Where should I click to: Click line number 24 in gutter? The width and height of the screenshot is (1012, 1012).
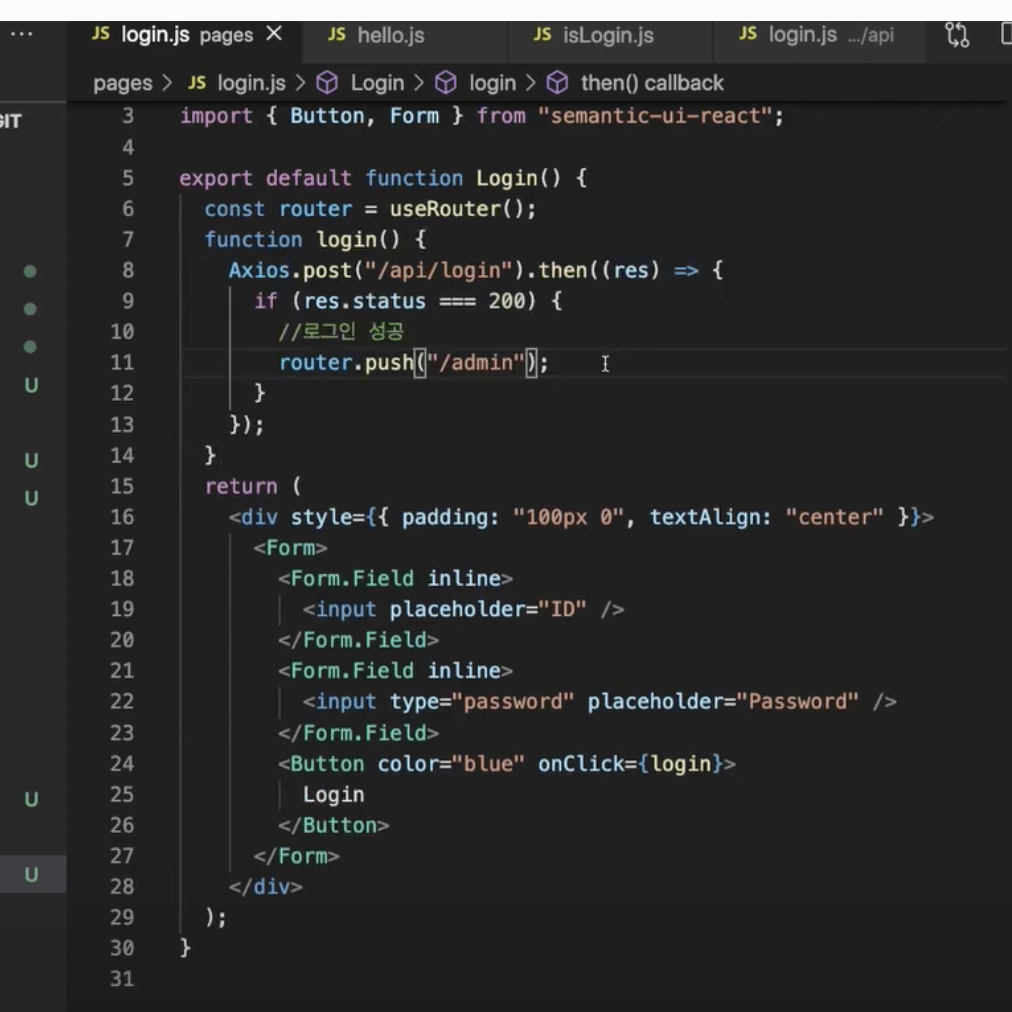coord(122,764)
